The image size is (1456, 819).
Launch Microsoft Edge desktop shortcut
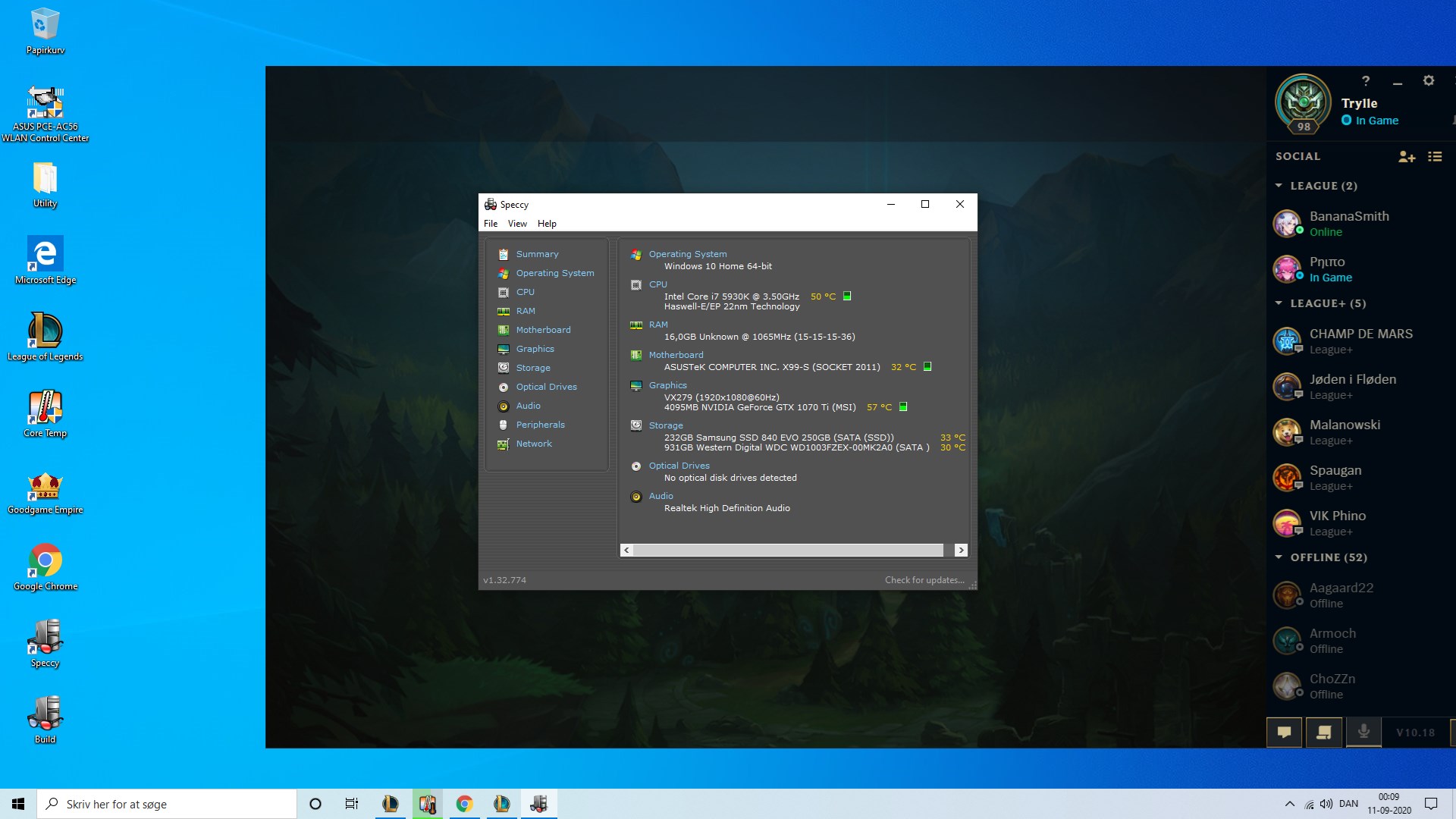(x=45, y=261)
